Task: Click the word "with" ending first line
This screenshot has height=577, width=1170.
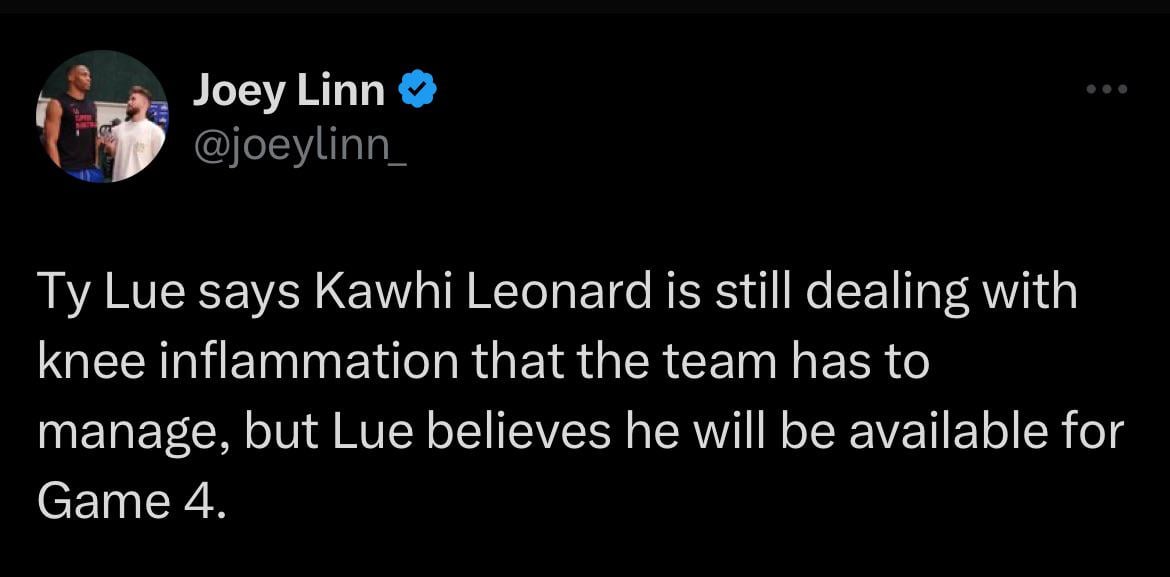Action: (x=1035, y=293)
